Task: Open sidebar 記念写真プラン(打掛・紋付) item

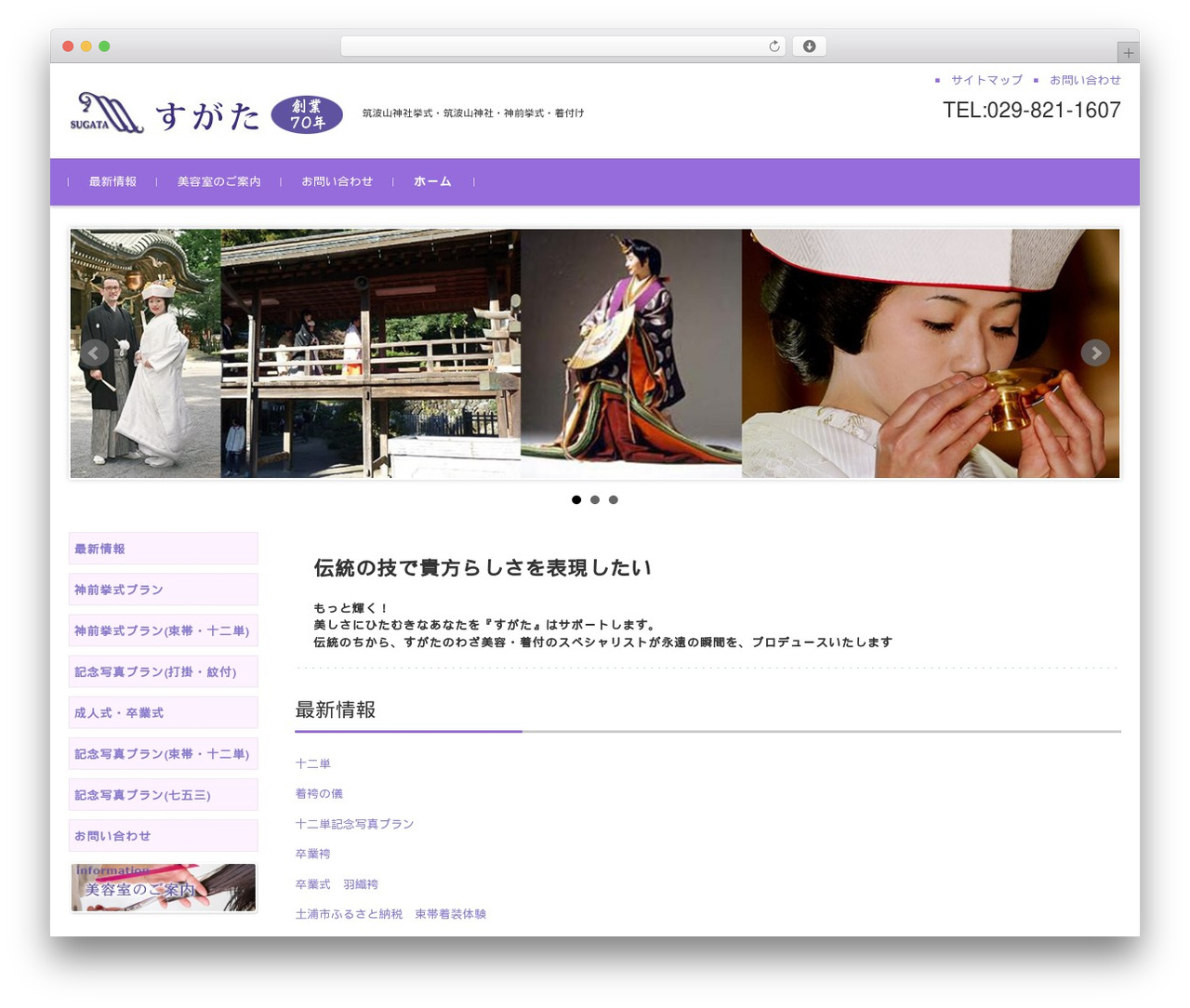Action: click(x=164, y=671)
